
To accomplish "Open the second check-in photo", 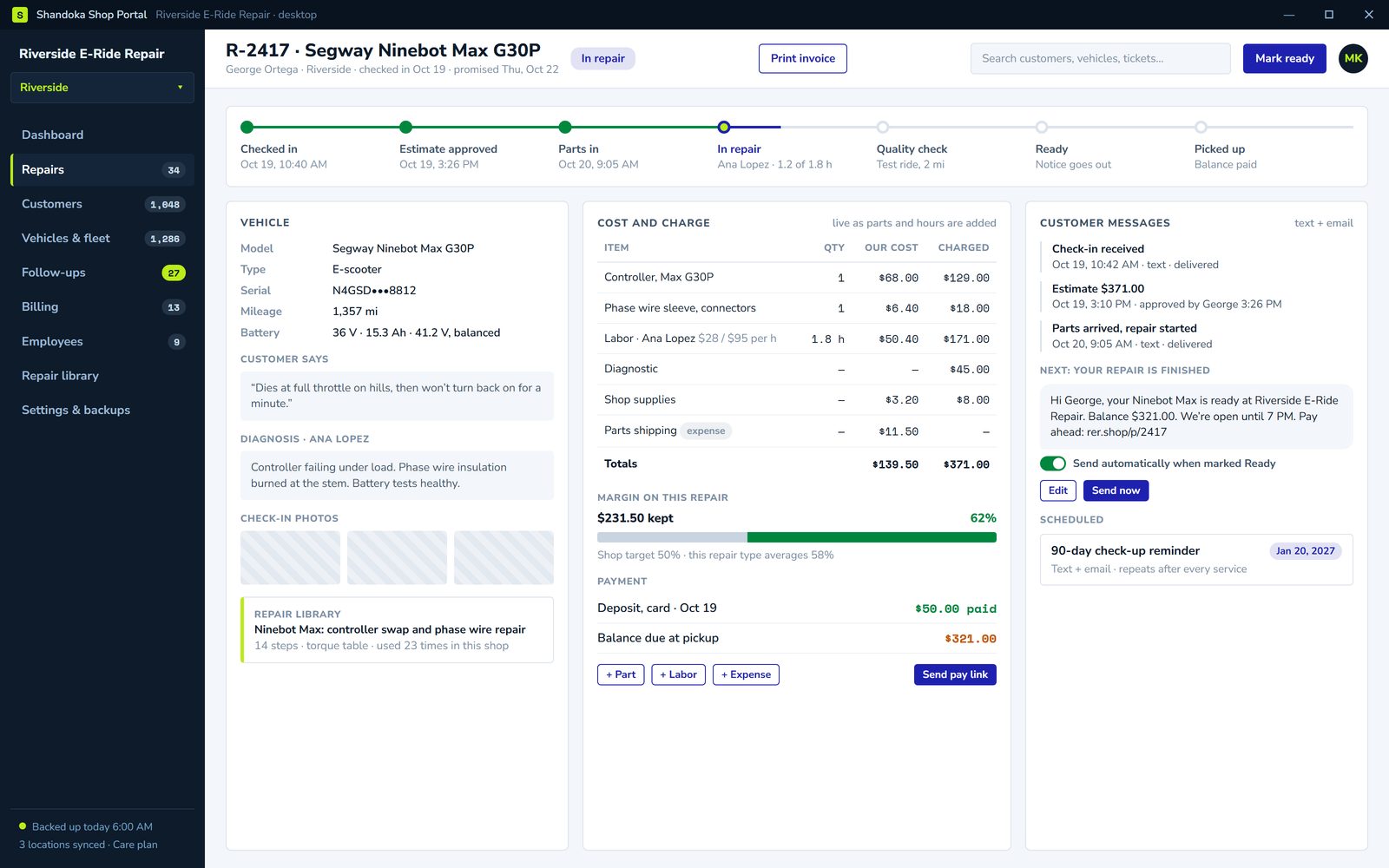I will point(397,557).
